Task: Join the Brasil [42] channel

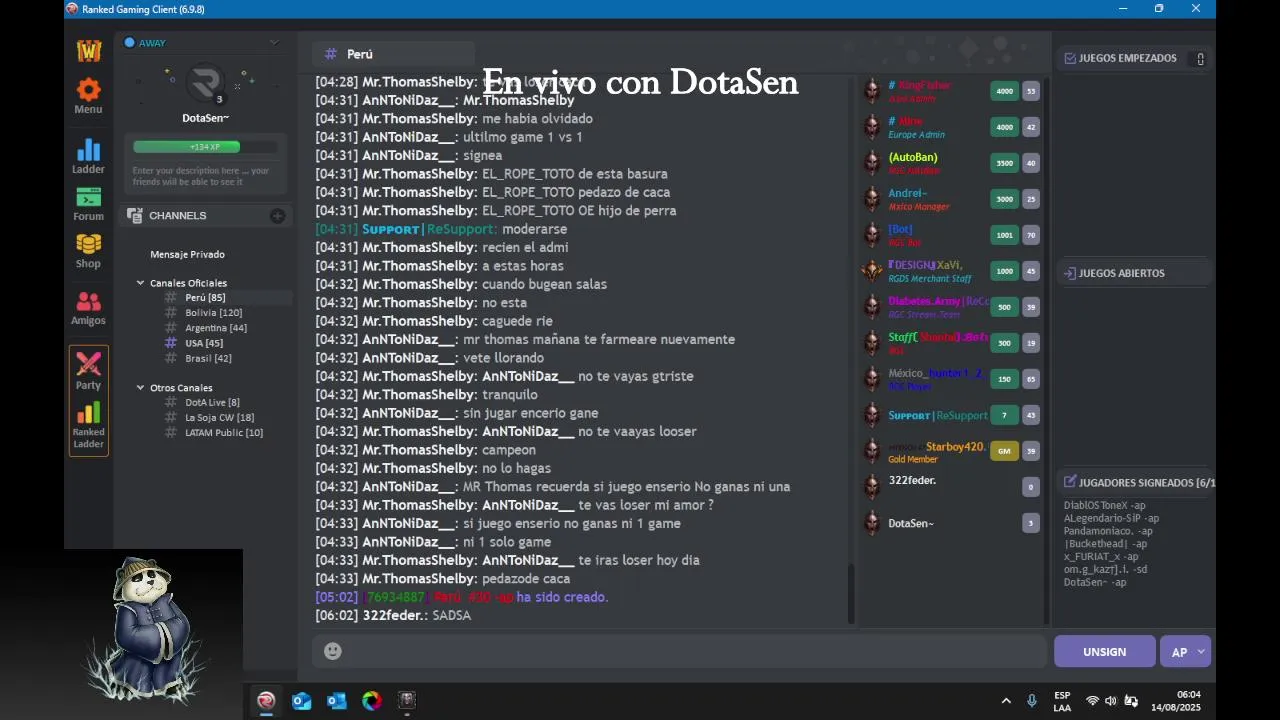Action: 208,358
